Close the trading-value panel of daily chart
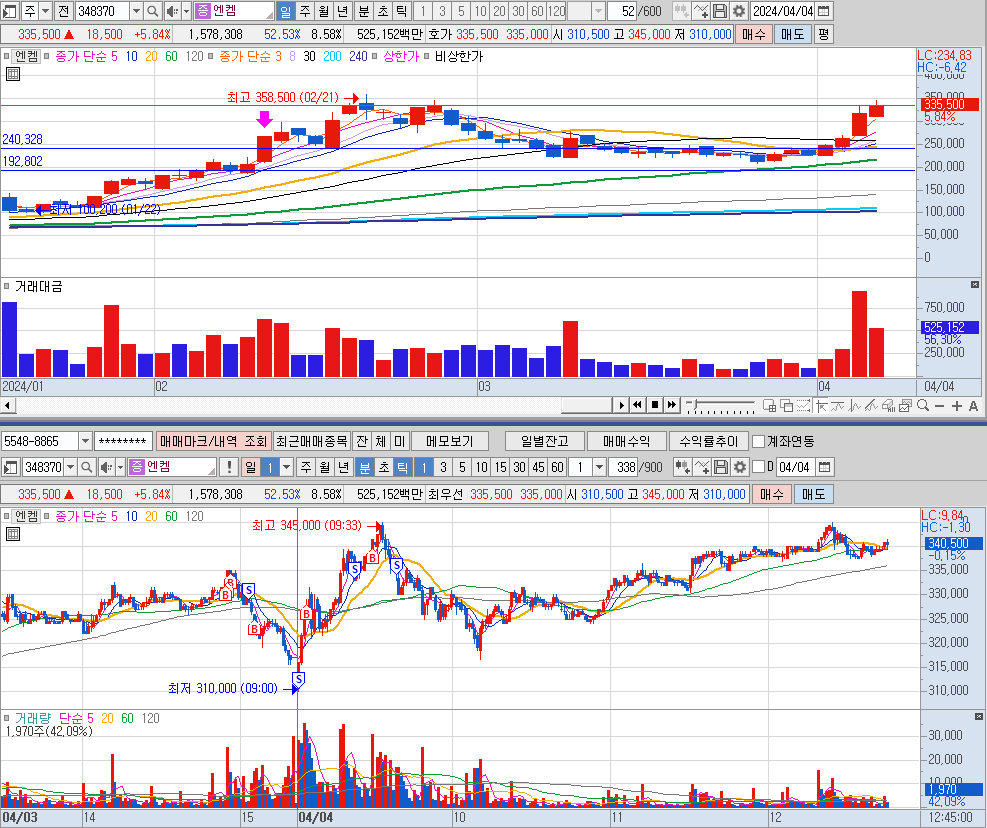The width and height of the screenshot is (987, 828). pos(975,285)
